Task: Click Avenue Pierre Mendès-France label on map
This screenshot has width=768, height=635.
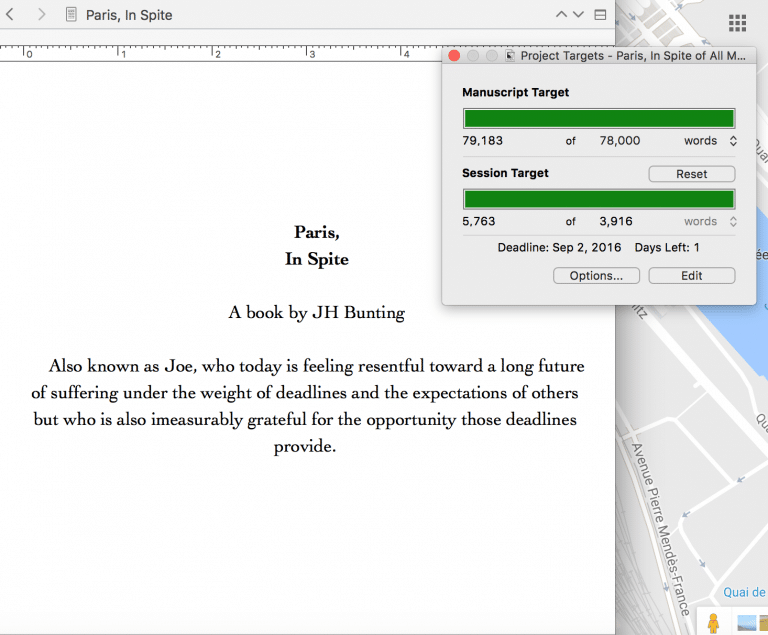Action: click(660, 529)
